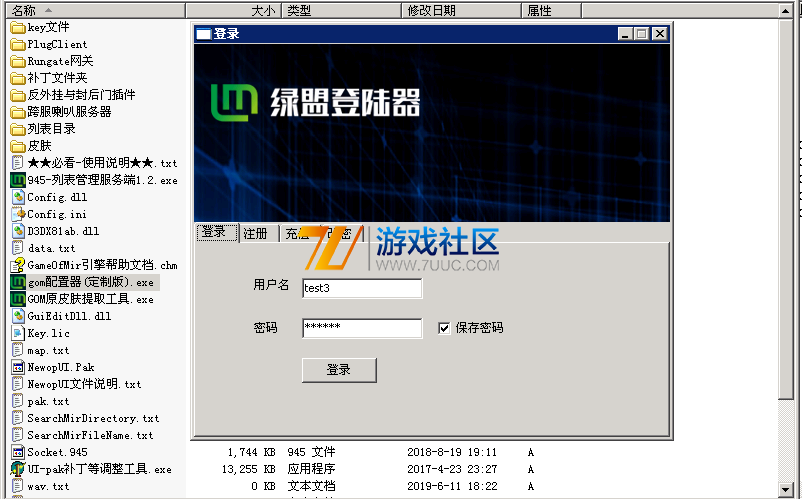Toggle the 保存密码 checkbox

tap(444, 328)
